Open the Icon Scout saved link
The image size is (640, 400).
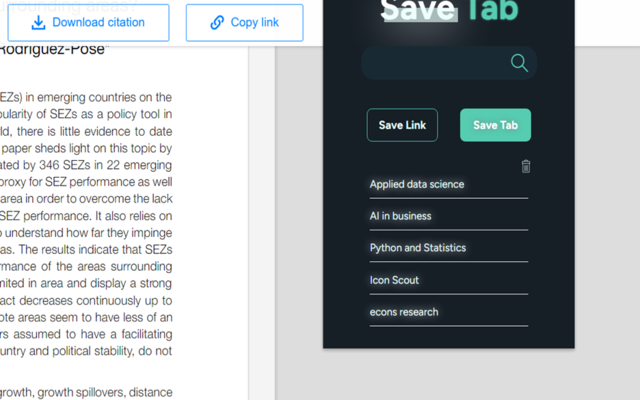pyautogui.click(x=394, y=280)
